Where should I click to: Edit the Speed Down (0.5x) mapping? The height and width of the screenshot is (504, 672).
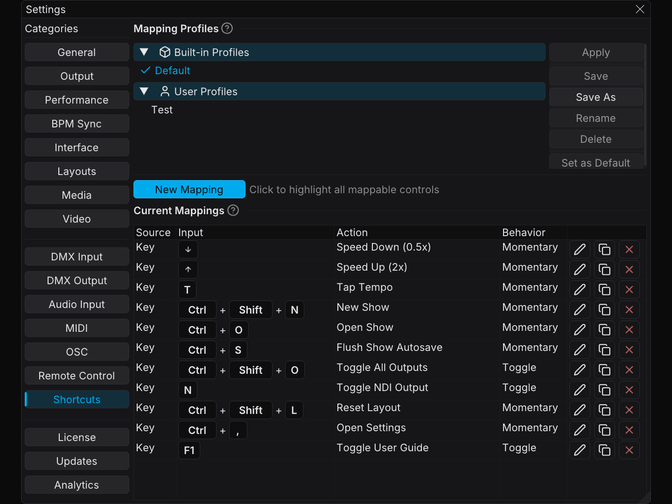579,249
